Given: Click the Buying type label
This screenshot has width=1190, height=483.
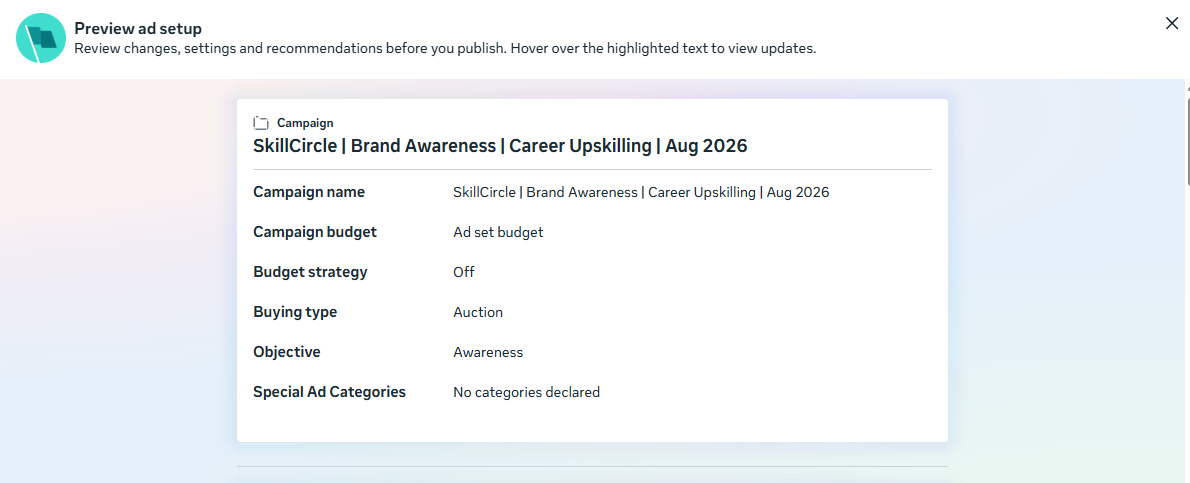Looking at the screenshot, I should coord(295,312).
